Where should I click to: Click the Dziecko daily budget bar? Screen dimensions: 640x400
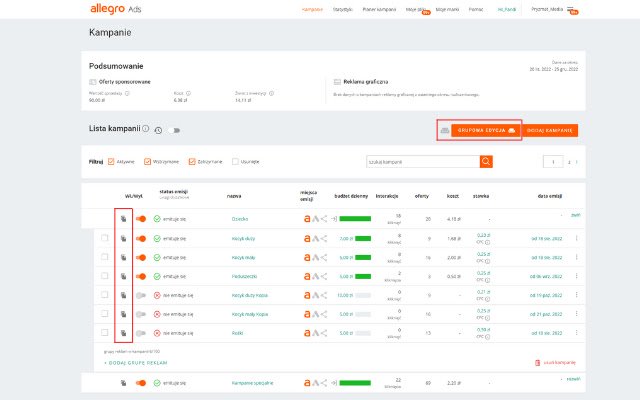click(355, 219)
